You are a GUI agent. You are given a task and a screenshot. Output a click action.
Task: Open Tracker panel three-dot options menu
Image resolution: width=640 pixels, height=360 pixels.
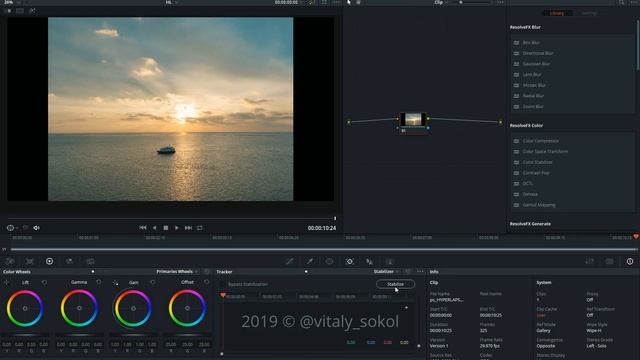point(420,271)
